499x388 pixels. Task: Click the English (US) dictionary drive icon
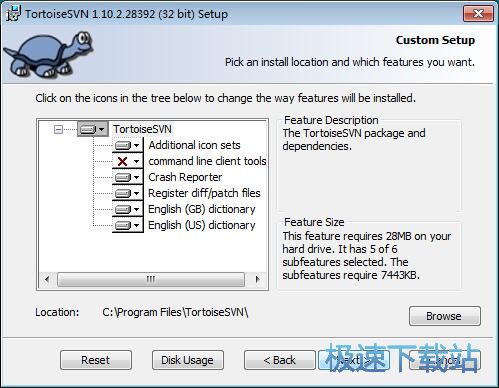click(123, 225)
